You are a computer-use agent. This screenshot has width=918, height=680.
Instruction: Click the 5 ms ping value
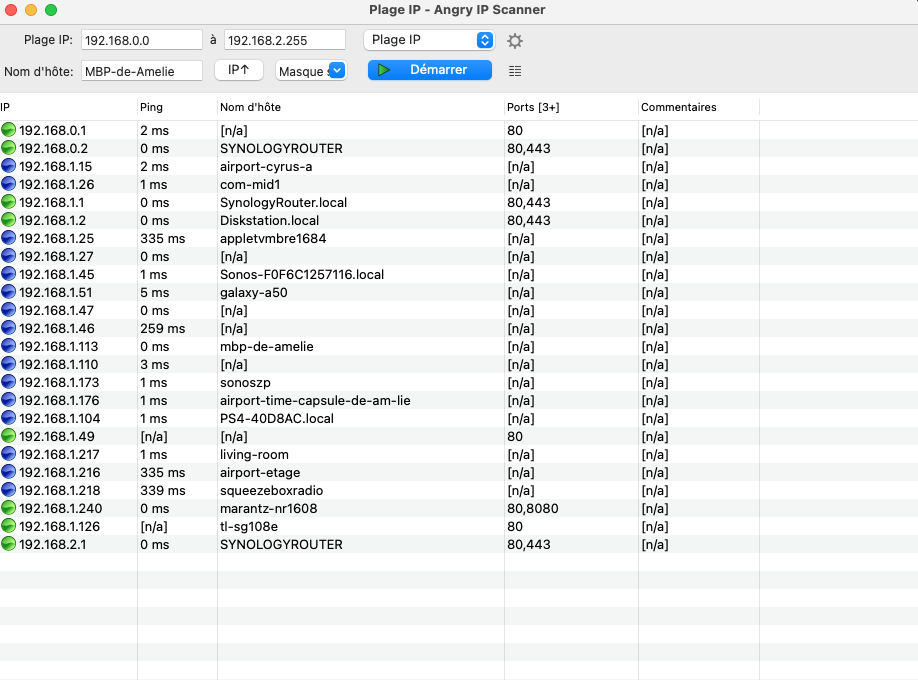point(154,292)
